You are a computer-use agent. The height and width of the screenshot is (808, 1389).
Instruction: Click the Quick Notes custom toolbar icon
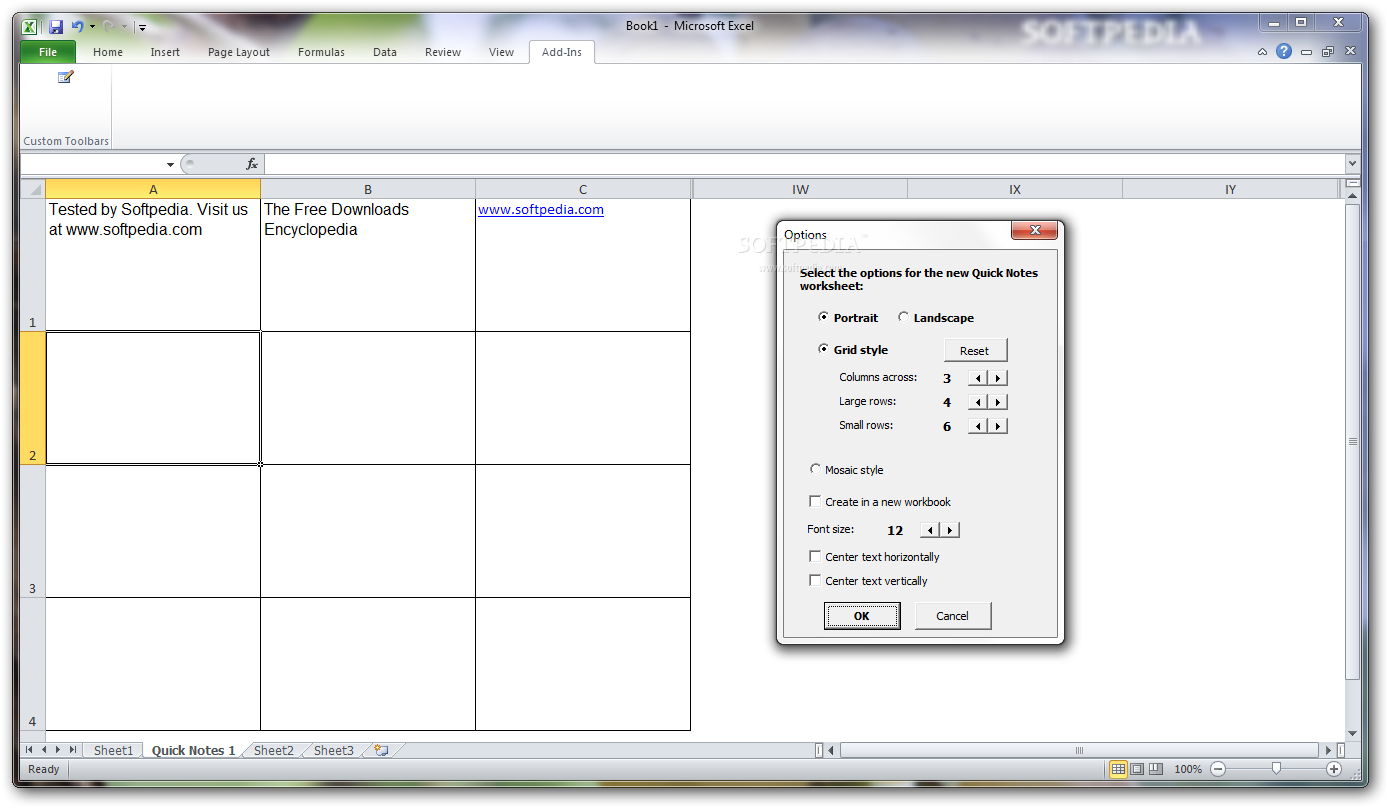pos(66,77)
